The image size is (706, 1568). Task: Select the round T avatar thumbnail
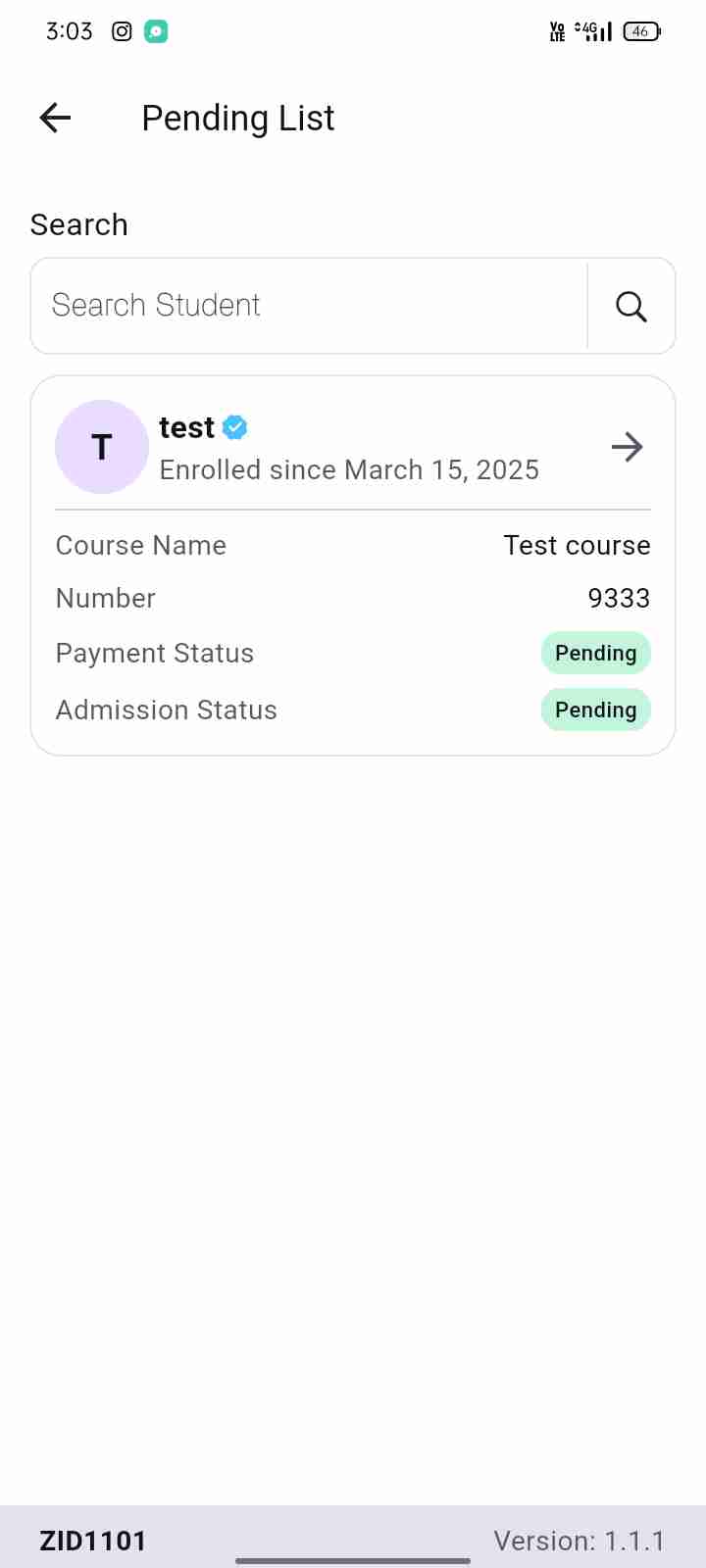[102, 447]
